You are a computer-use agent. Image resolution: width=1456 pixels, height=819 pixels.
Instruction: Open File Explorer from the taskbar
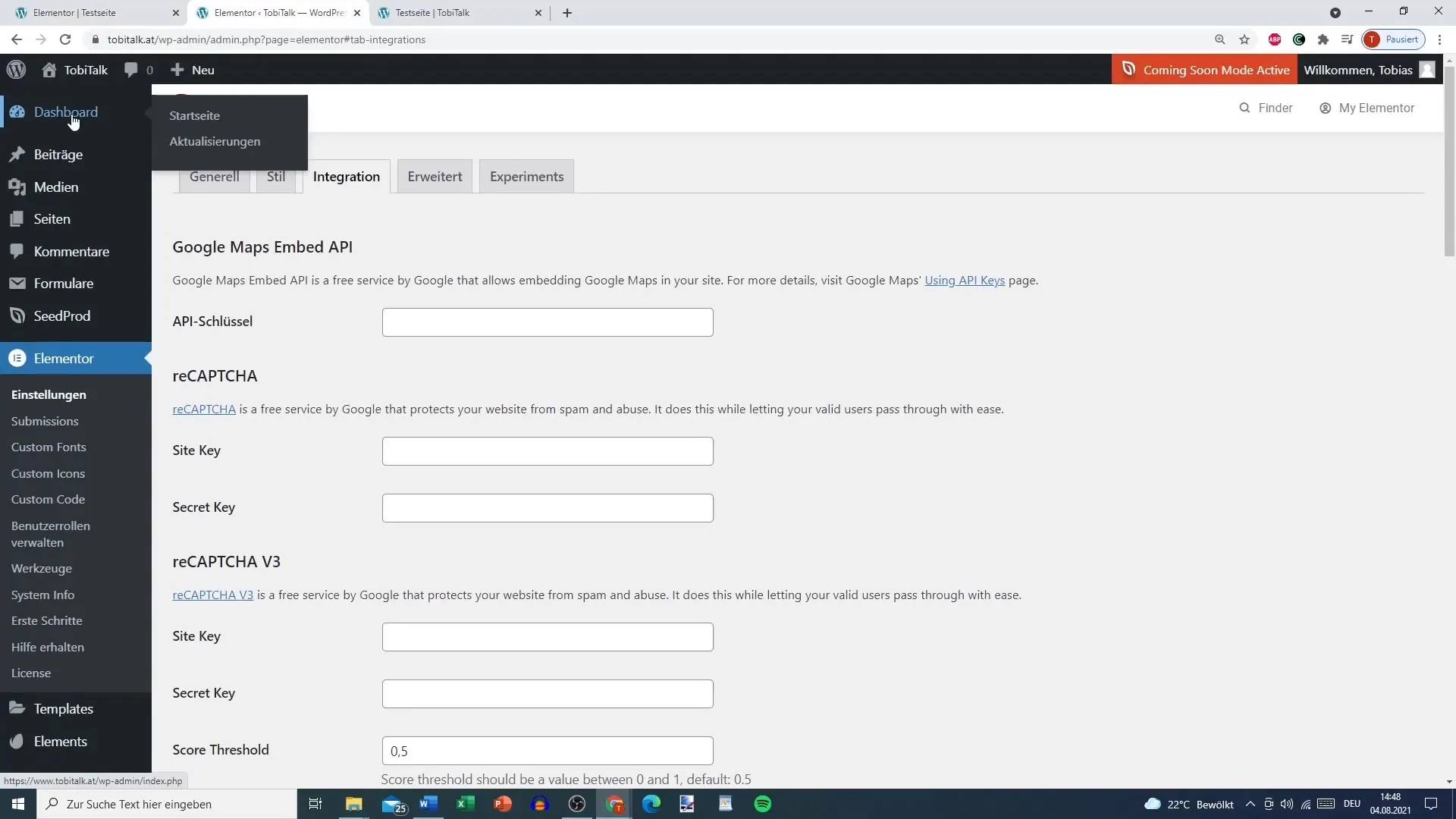[x=354, y=804]
